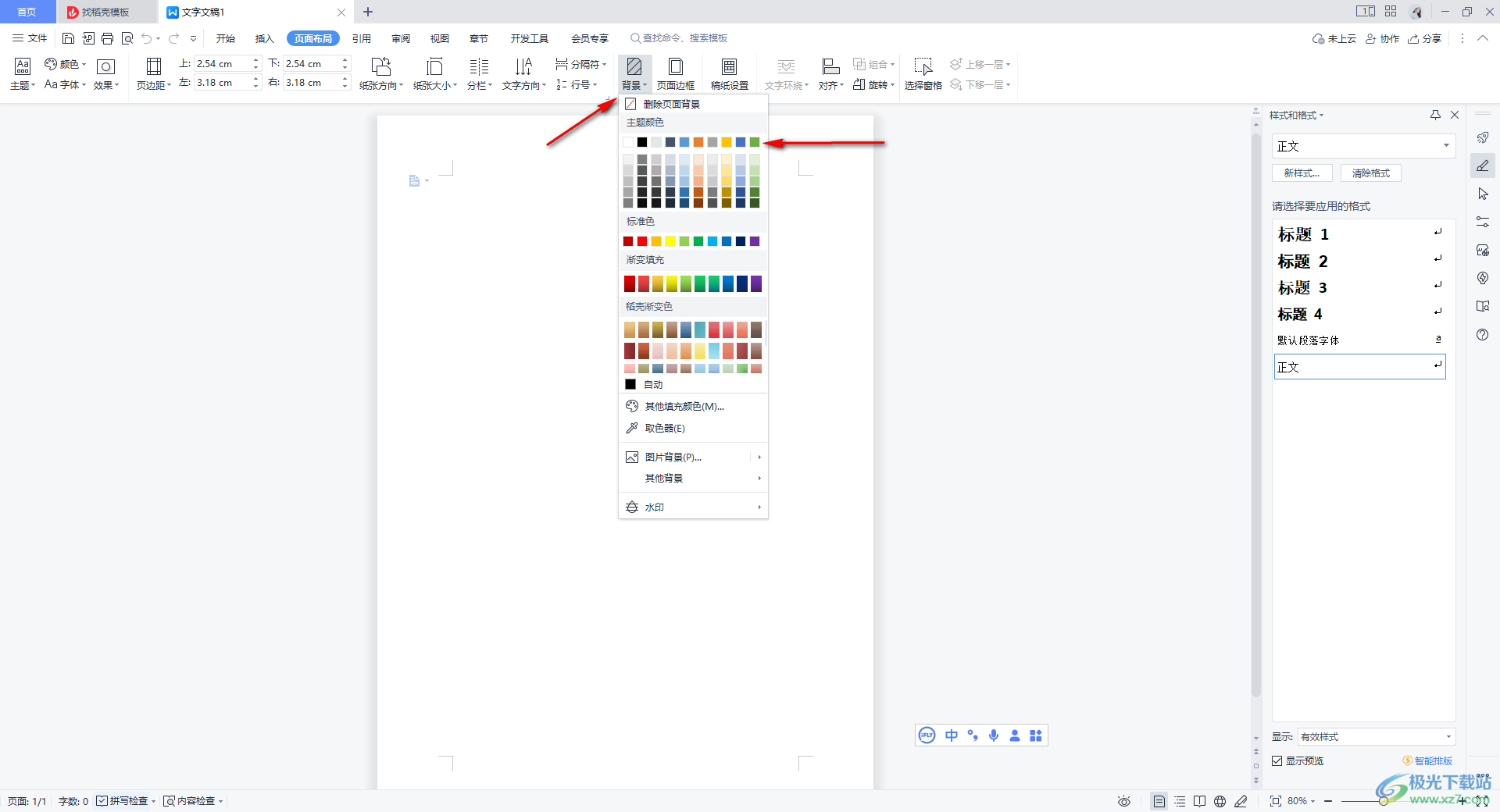
Task: Open the 80% zoom level dropdown
Action: (1301, 801)
